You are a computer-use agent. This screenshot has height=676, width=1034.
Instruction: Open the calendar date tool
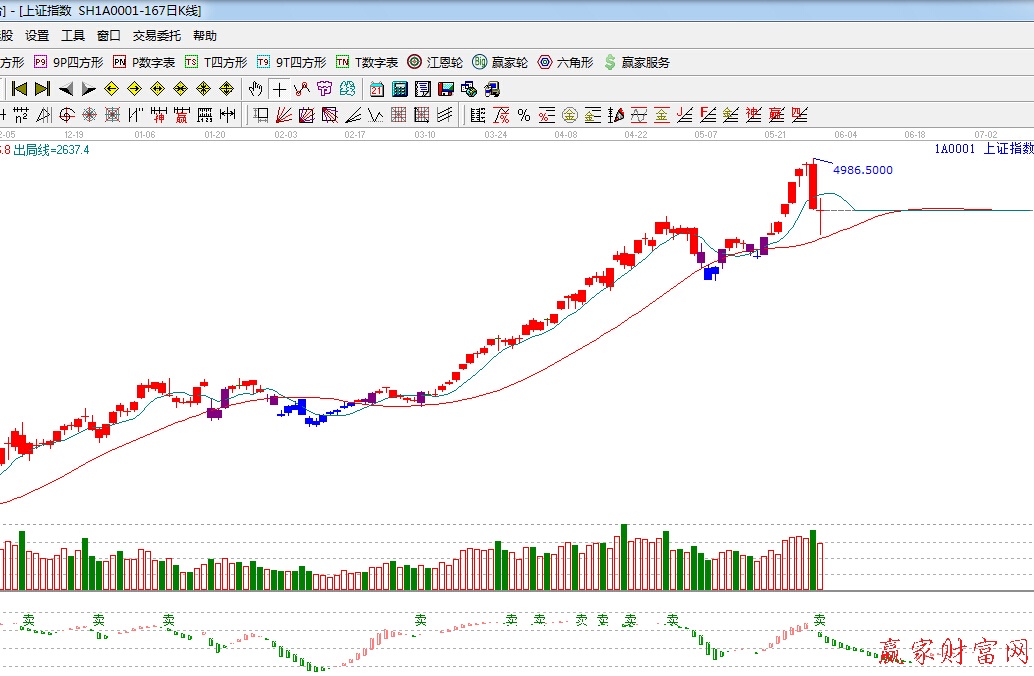(376, 89)
